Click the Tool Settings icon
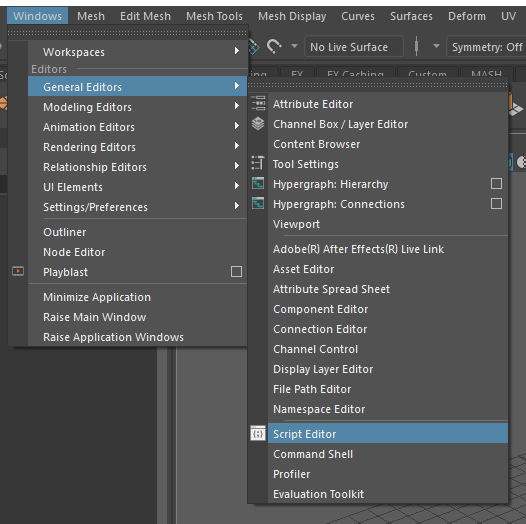526x524 pixels. (258, 163)
